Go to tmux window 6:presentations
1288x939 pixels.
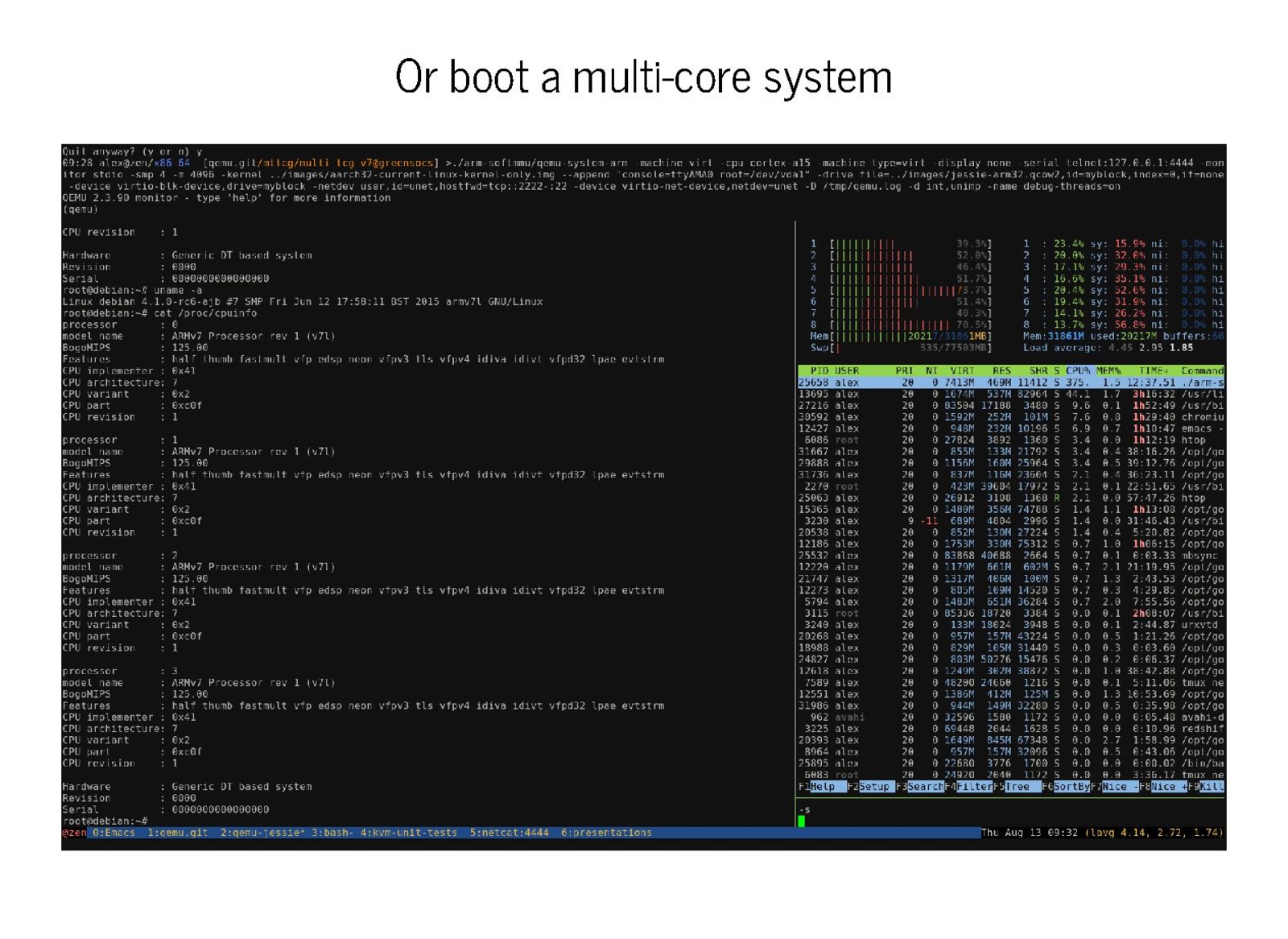click(x=606, y=833)
